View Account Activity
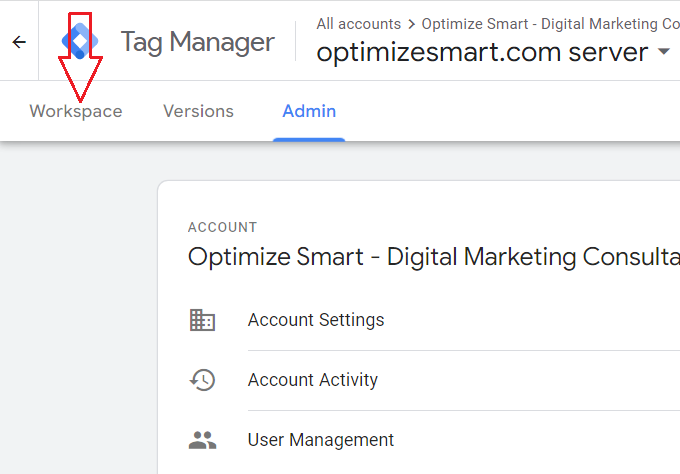This screenshot has height=474, width=680. (x=313, y=380)
